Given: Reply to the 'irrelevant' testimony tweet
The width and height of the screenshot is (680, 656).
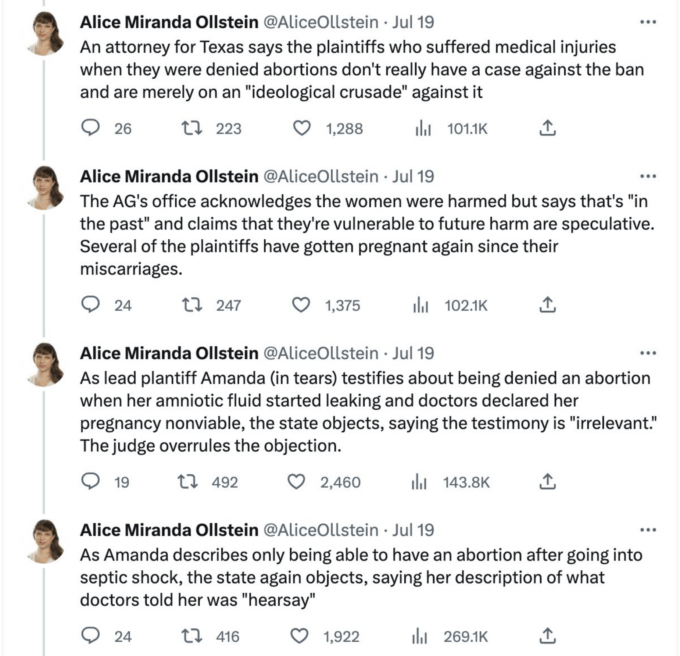Looking at the screenshot, I should tap(91, 481).
